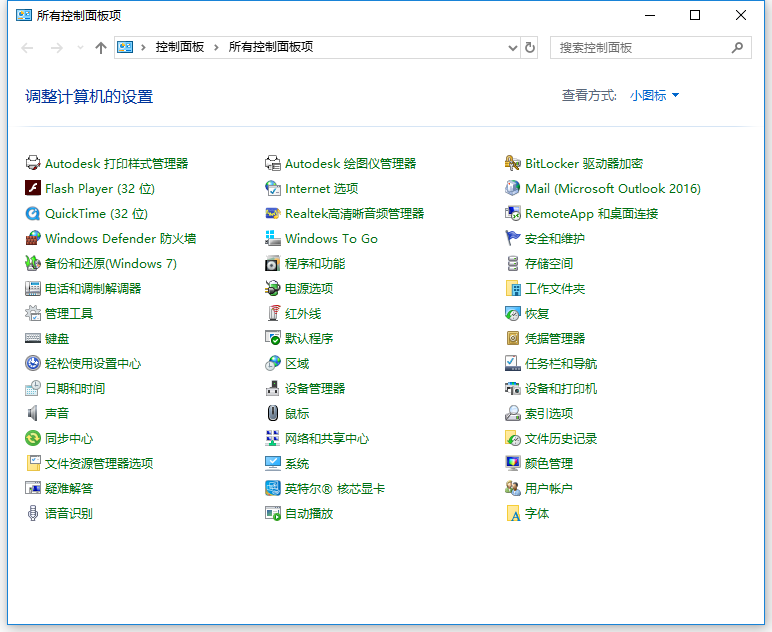This screenshot has height=632, width=772.
Task: Open Autodesk 打印样式管理器 printer icon
Action: pyautogui.click(x=32, y=163)
